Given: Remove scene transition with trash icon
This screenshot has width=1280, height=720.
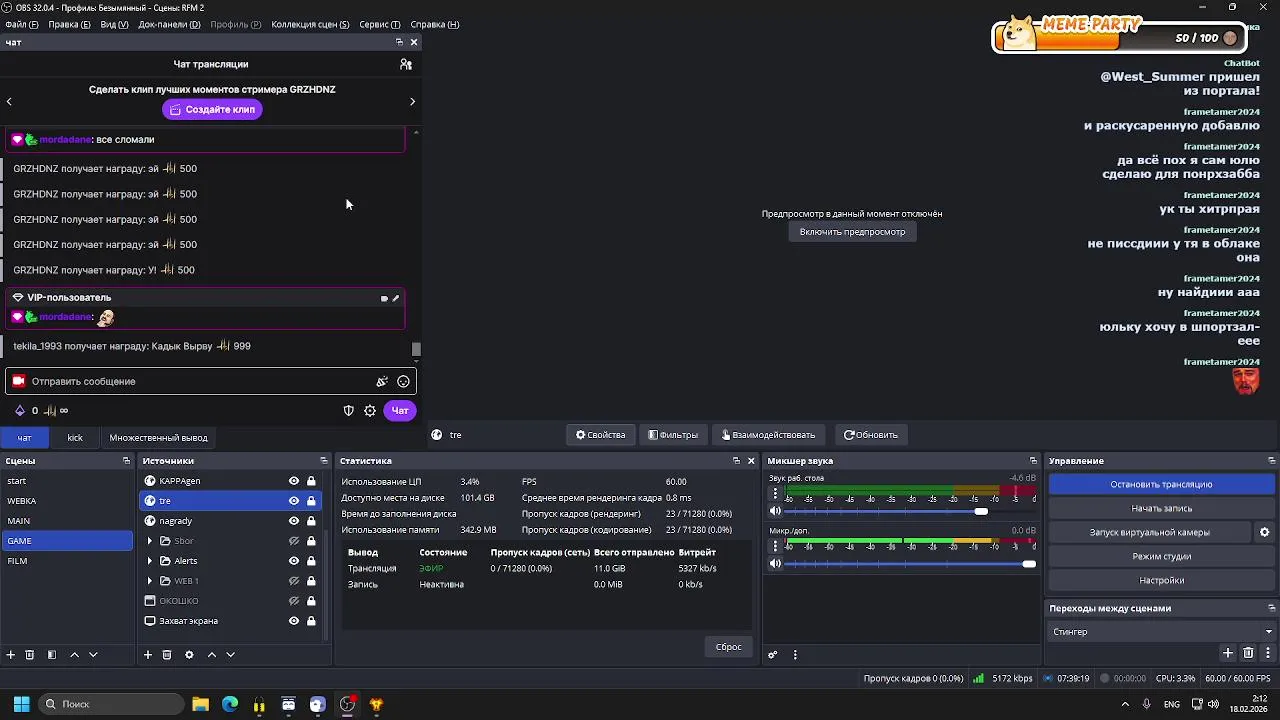Looking at the screenshot, I should point(1248,653).
